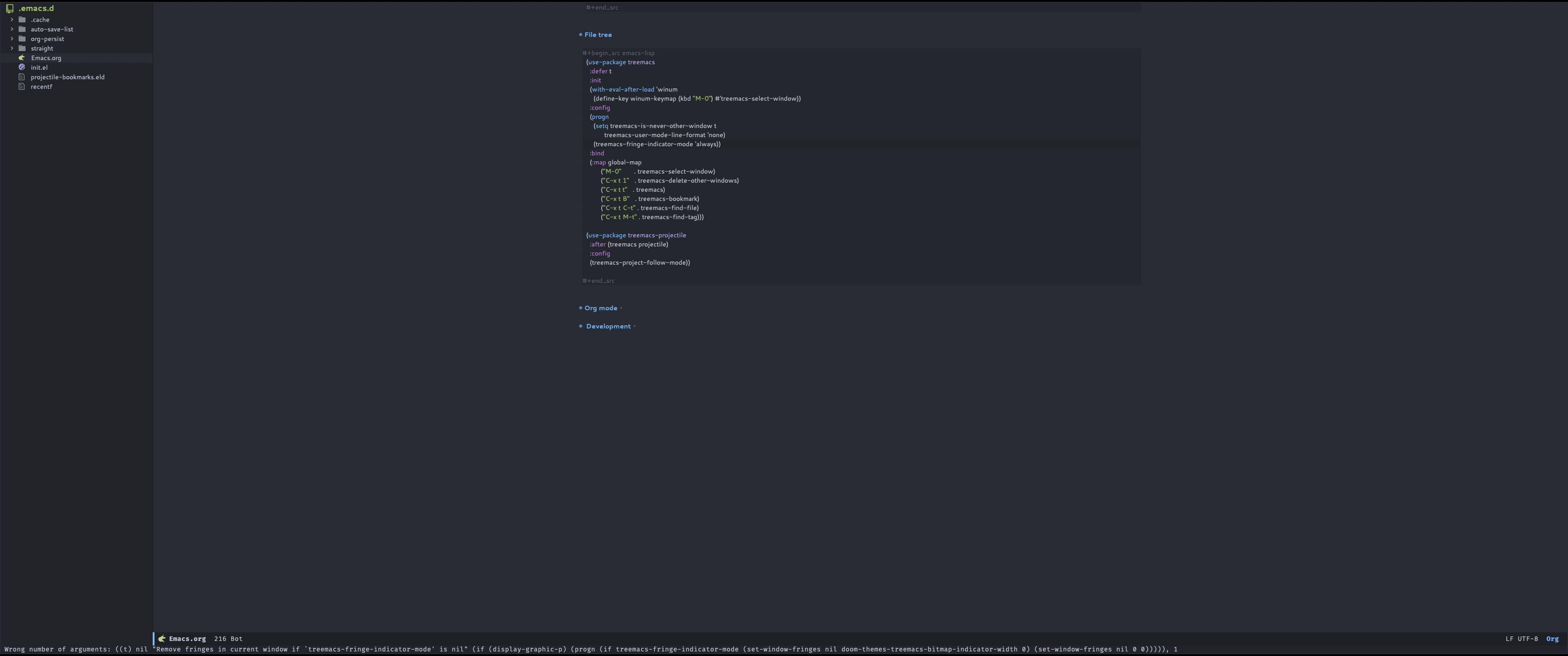
Task: Click the Org unicorn icon in the modeline
Action: (x=161, y=638)
